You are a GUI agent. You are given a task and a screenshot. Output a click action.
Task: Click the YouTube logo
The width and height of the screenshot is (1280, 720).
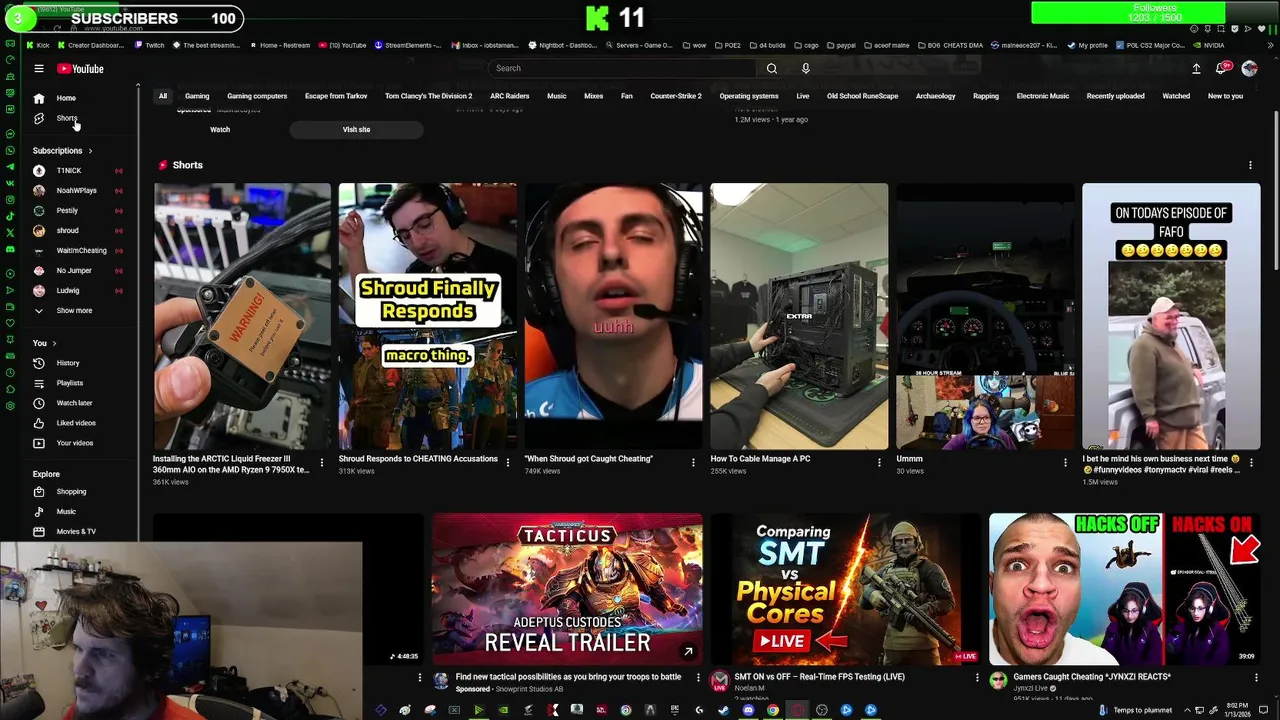coord(80,69)
